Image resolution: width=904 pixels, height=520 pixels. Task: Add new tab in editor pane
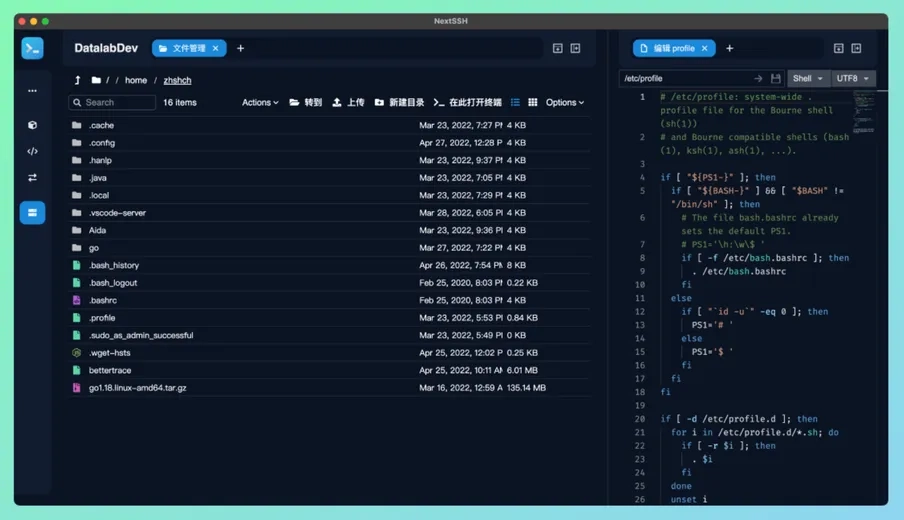click(729, 48)
